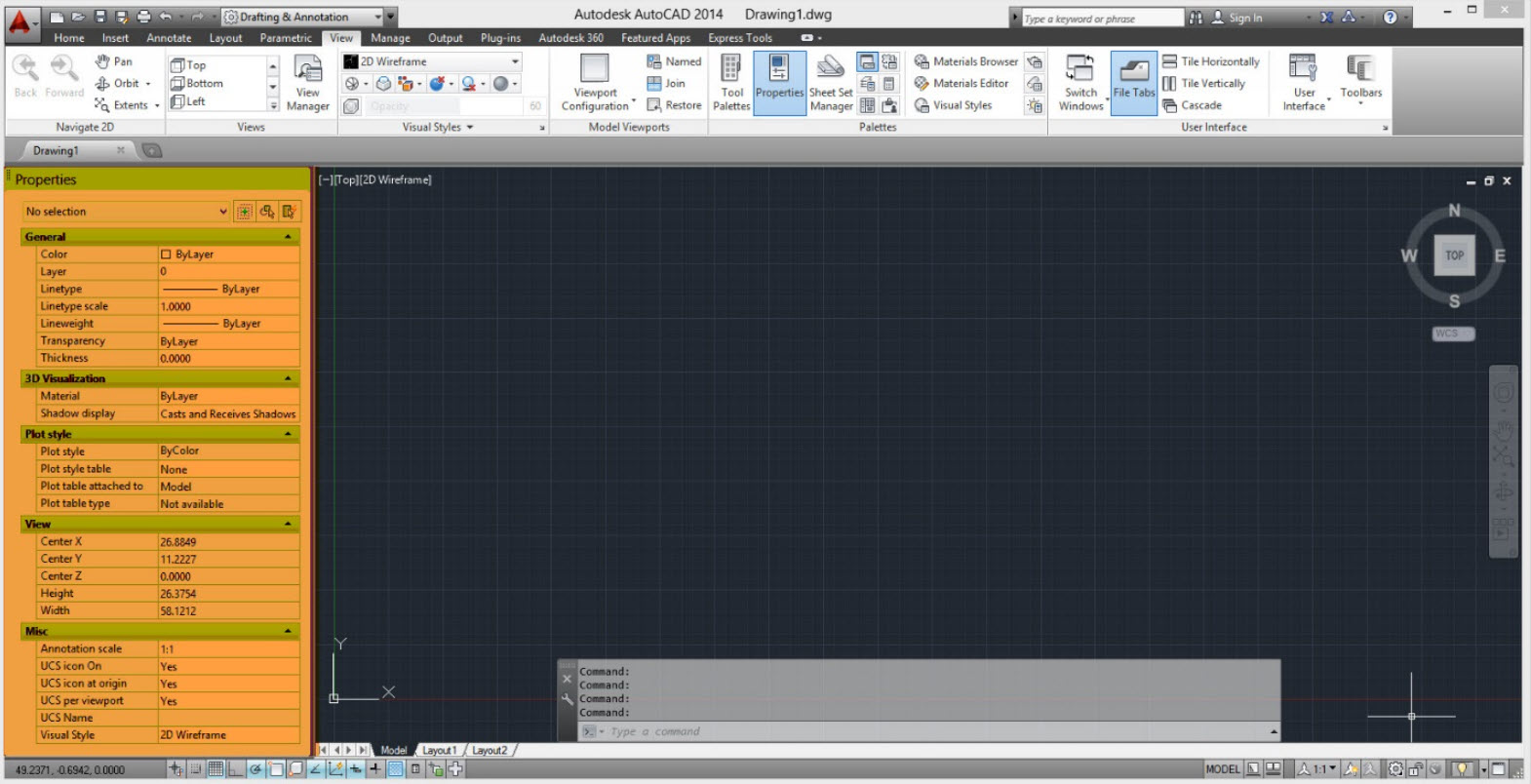Toggle File Tabs display
The image size is (1531, 784).
(x=1134, y=84)
